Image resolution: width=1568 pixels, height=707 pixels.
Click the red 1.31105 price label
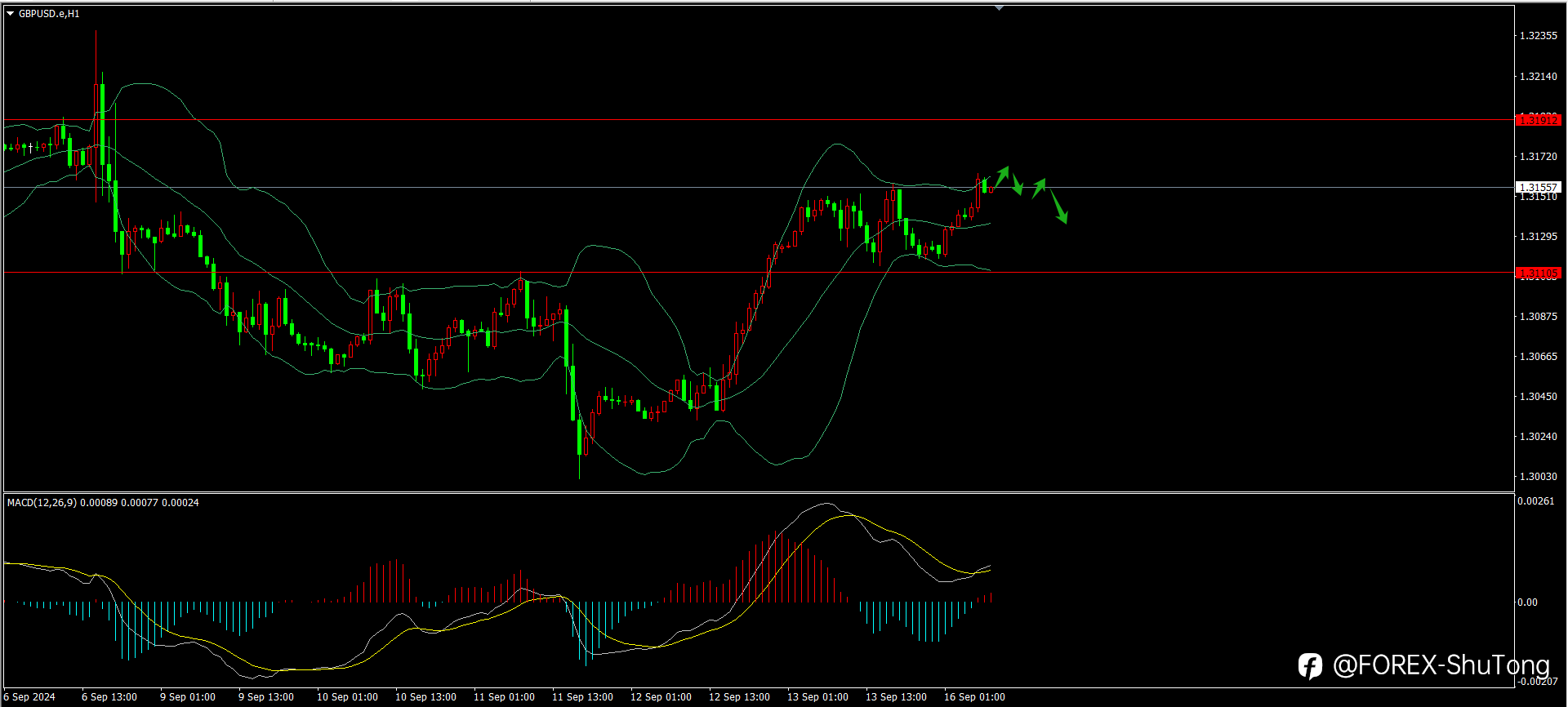1538,273
